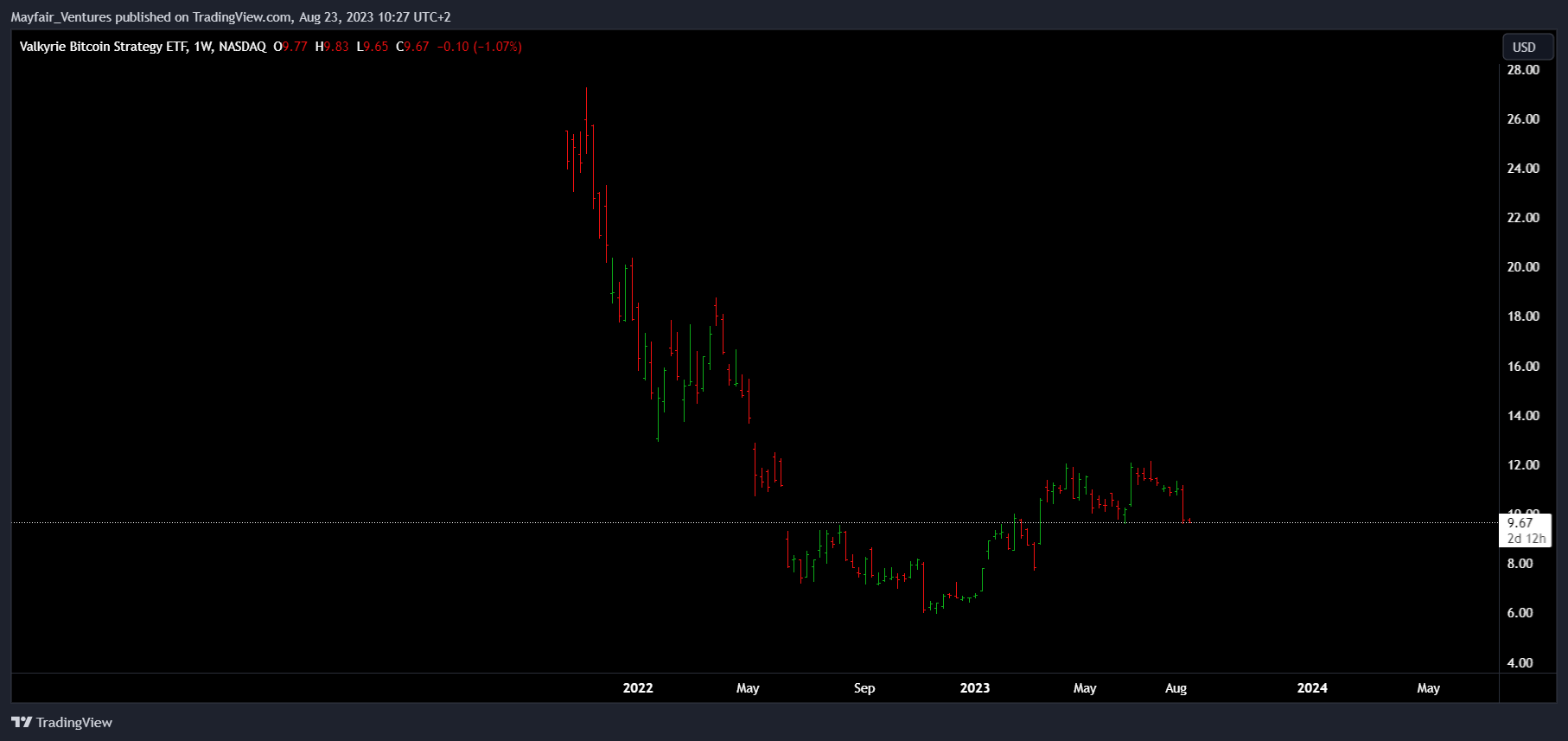Screen dimensions: 1568x741
Task: Click the May label after 2024
Action: point(1429,688)
